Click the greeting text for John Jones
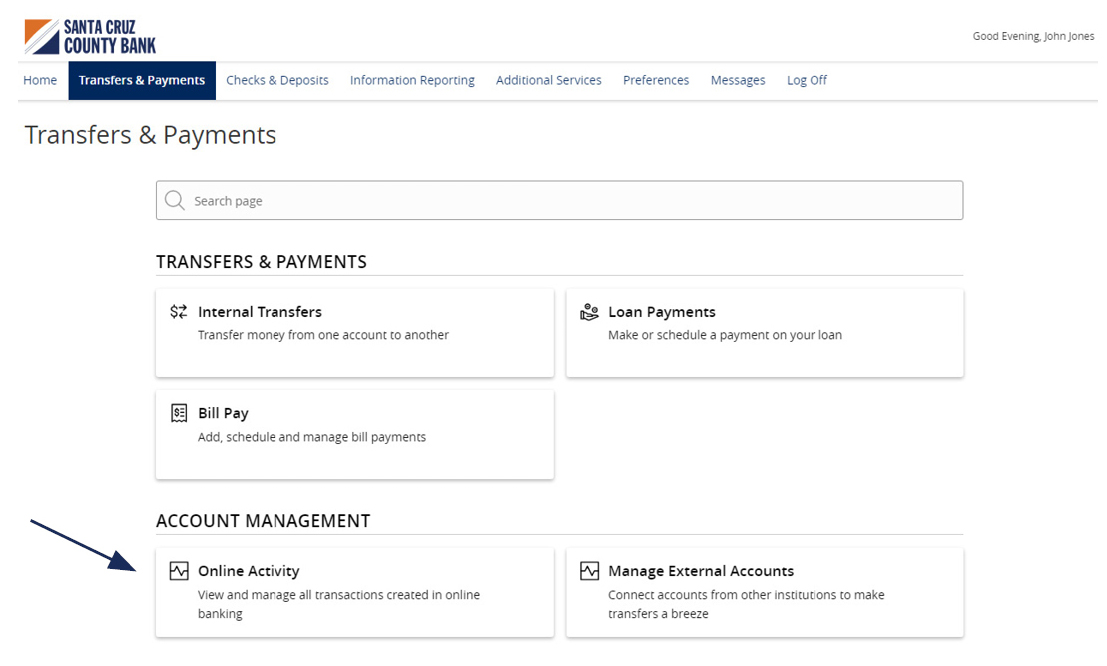1107x666 pixels. (1033, 35)
